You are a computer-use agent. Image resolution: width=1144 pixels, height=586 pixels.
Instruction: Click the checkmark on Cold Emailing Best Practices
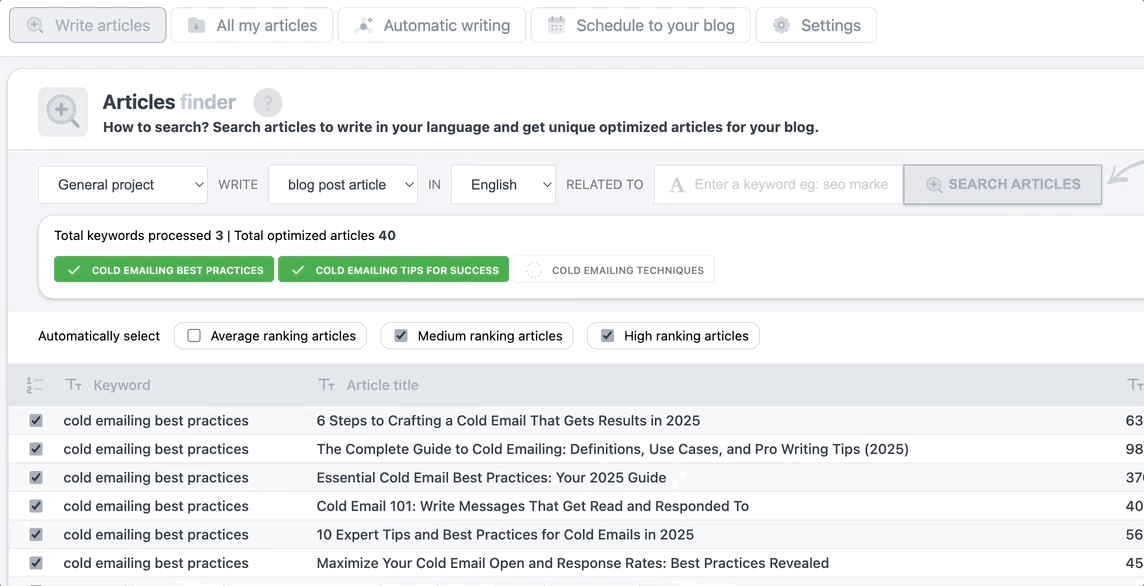(x=73, y=270)
